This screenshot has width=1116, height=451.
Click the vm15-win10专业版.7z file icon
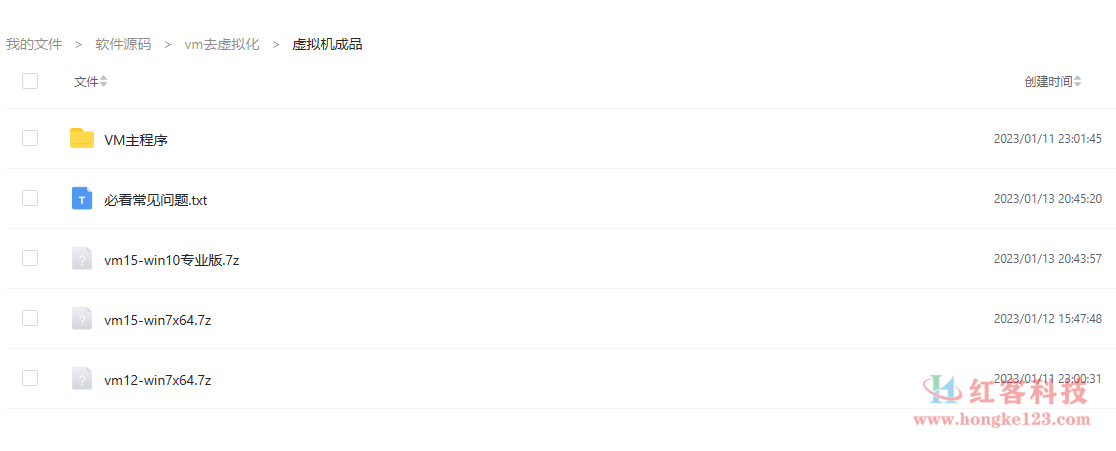click(x=82, y=258)
